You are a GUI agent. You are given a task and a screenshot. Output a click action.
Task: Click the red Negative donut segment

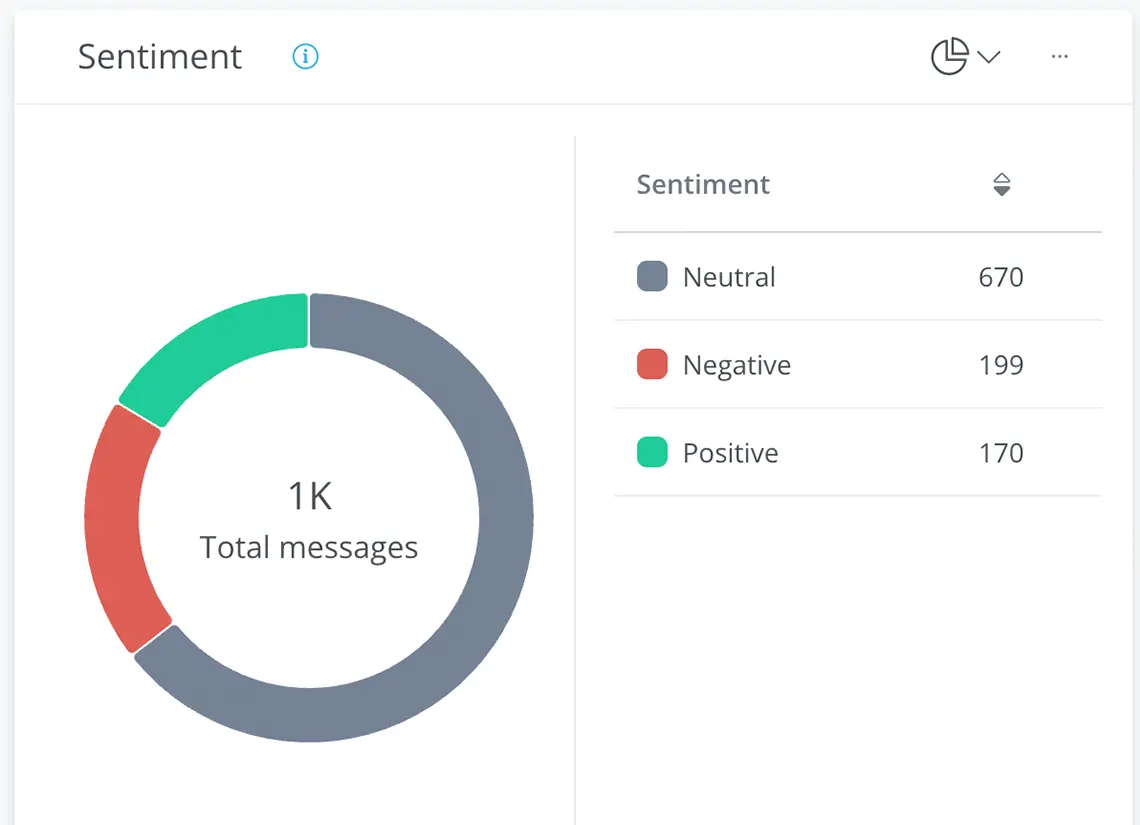coord(113,525)
